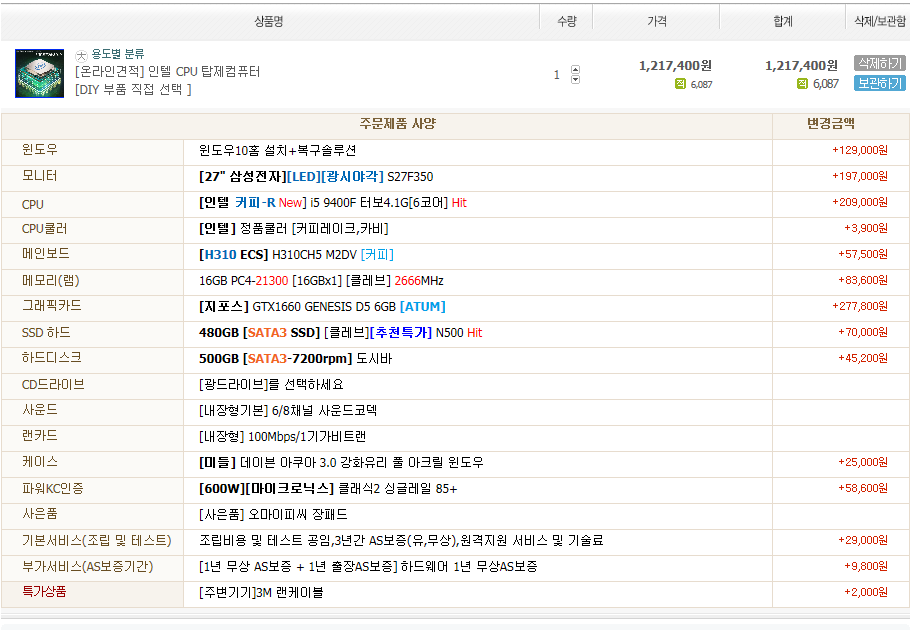The height and width of the screenshot is (630, 916).
Task: Click the 480GB SATA3 SSD N500 entry
Action: coord(341,333)
